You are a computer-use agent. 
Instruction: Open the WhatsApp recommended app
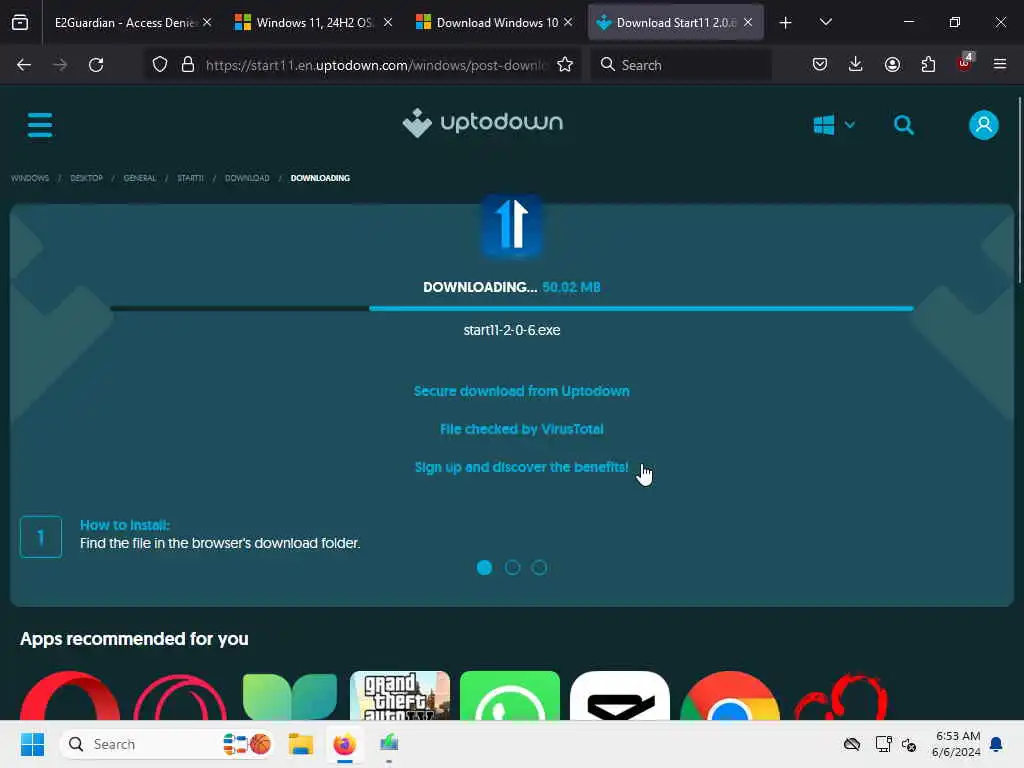coord(509,696)
